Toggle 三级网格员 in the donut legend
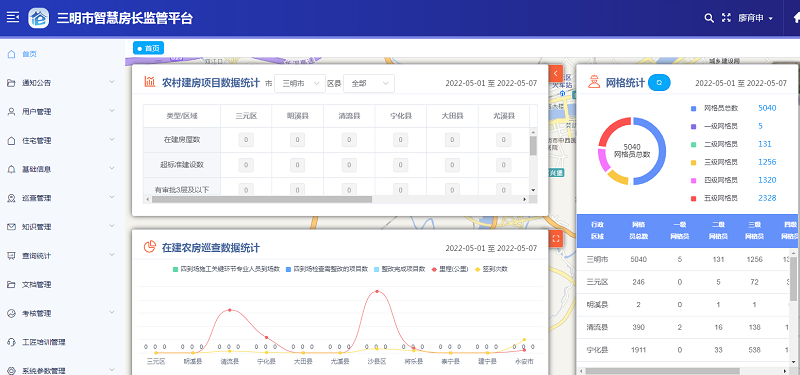This screenshot has height=375, width=800. coord(714,162)
